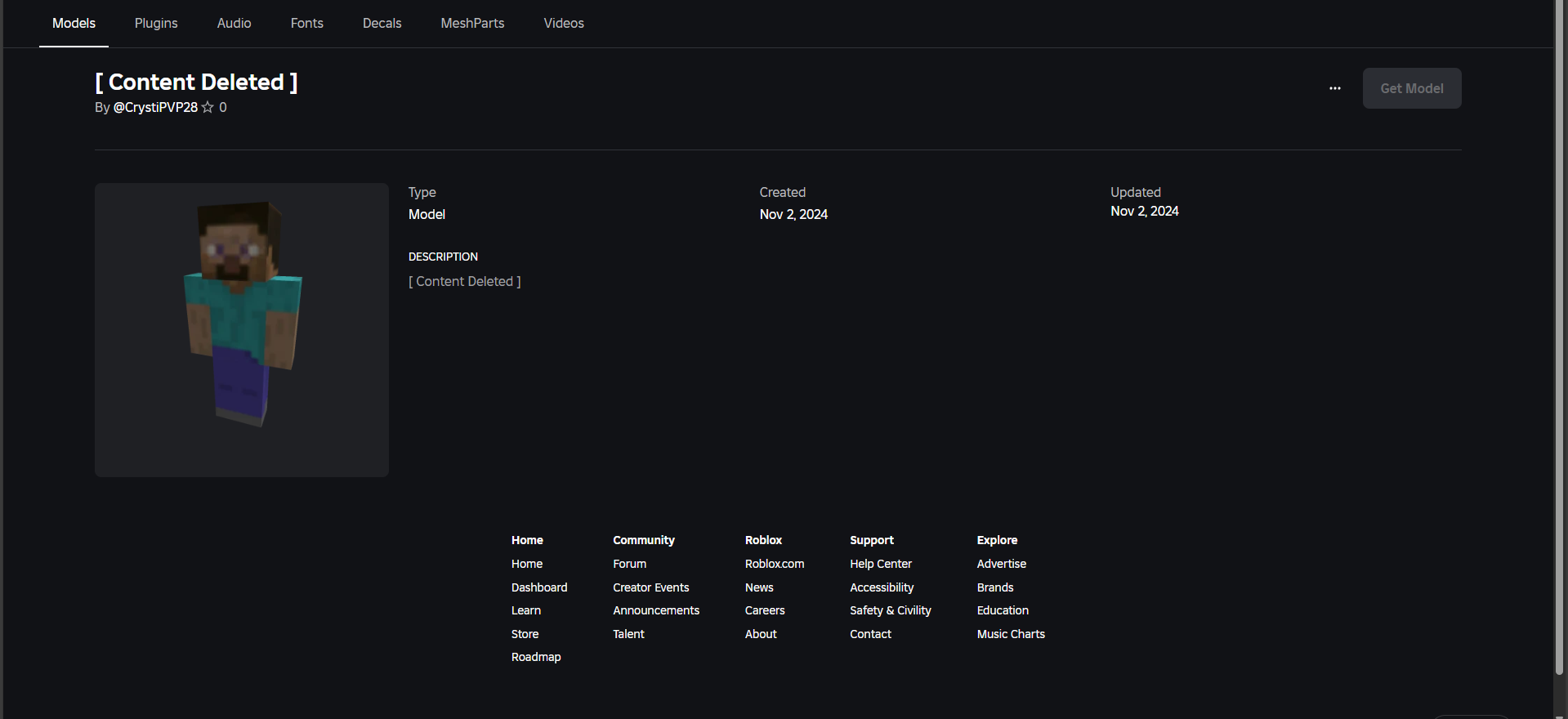Click the Created date 'Nov 2, 2024'
This screenshot has height=719, width=1568.
click(x=794, y=214)
